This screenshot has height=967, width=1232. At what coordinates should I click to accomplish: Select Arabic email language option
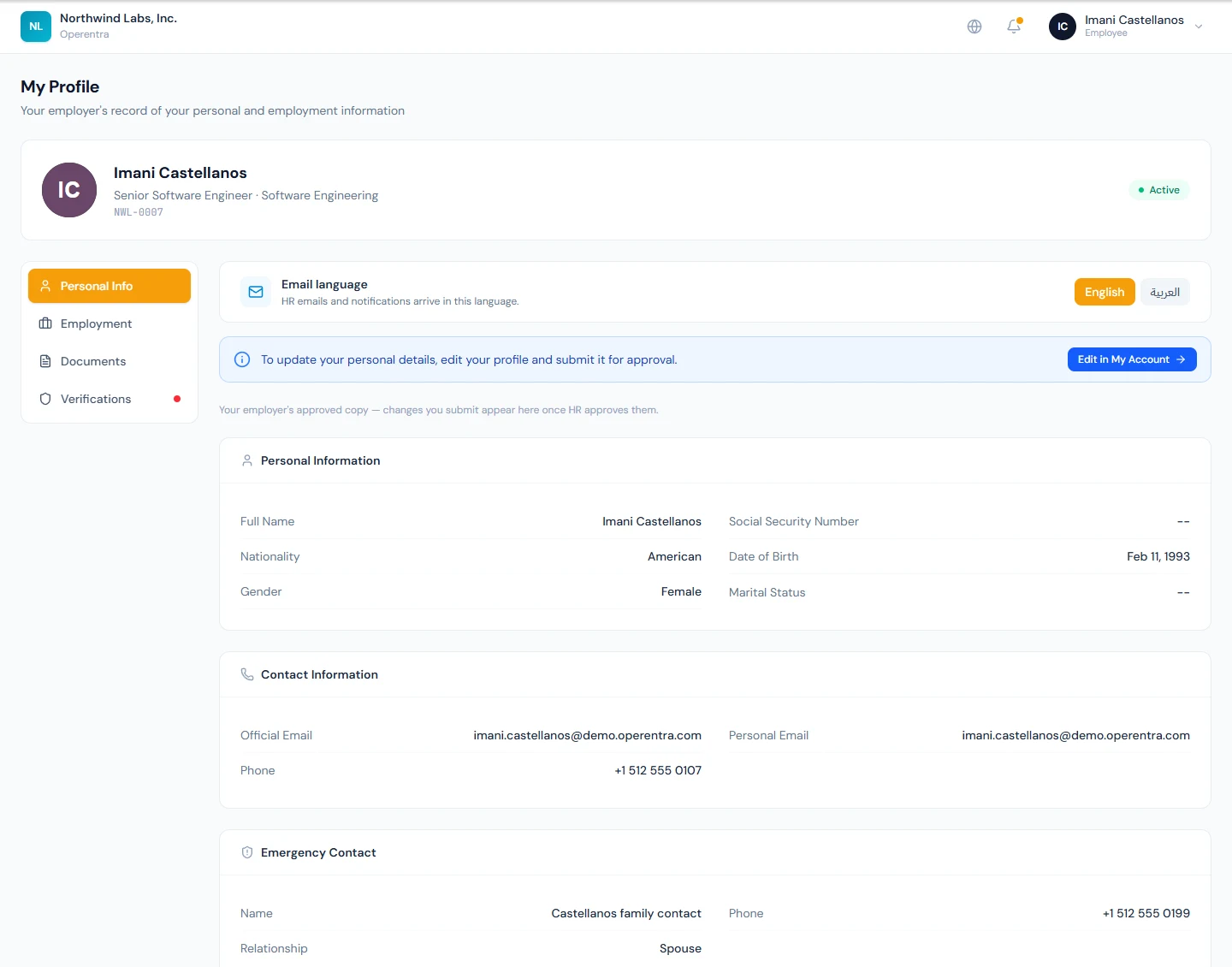click(1164, 292)
